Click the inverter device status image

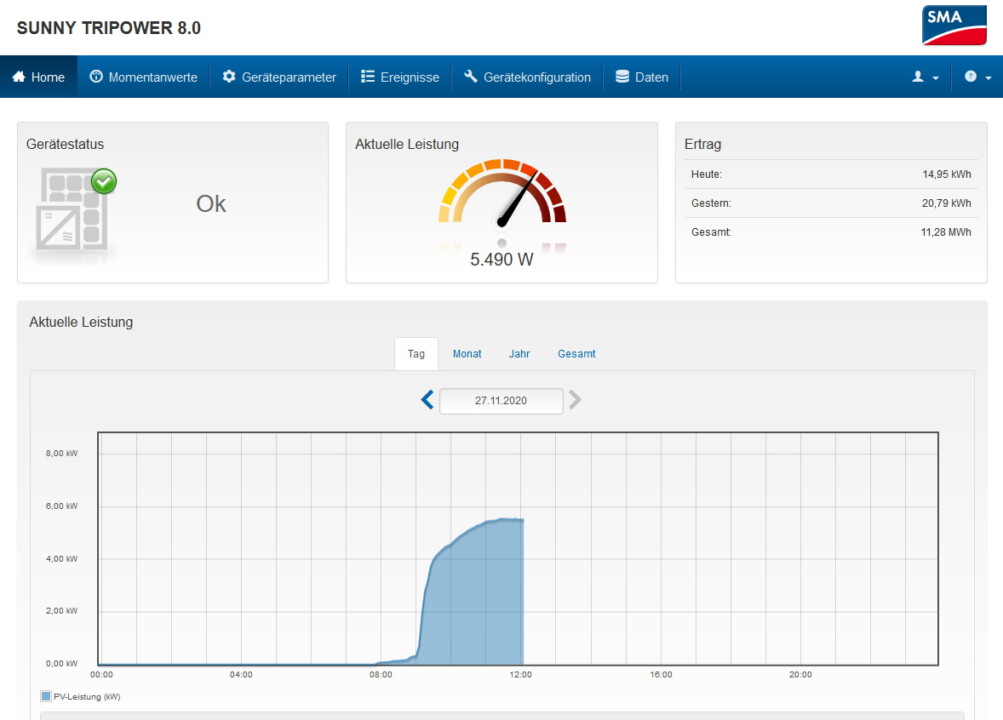[72, 210]
